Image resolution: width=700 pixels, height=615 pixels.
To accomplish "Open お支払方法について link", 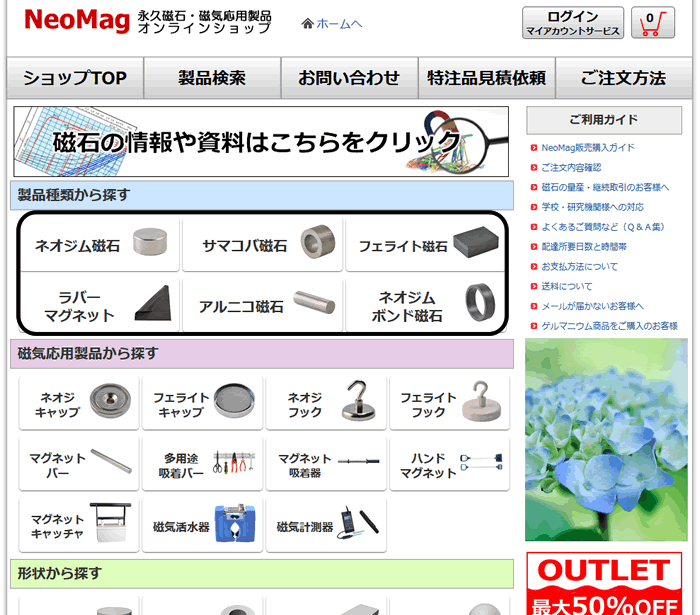I will (x=579, y=267).
